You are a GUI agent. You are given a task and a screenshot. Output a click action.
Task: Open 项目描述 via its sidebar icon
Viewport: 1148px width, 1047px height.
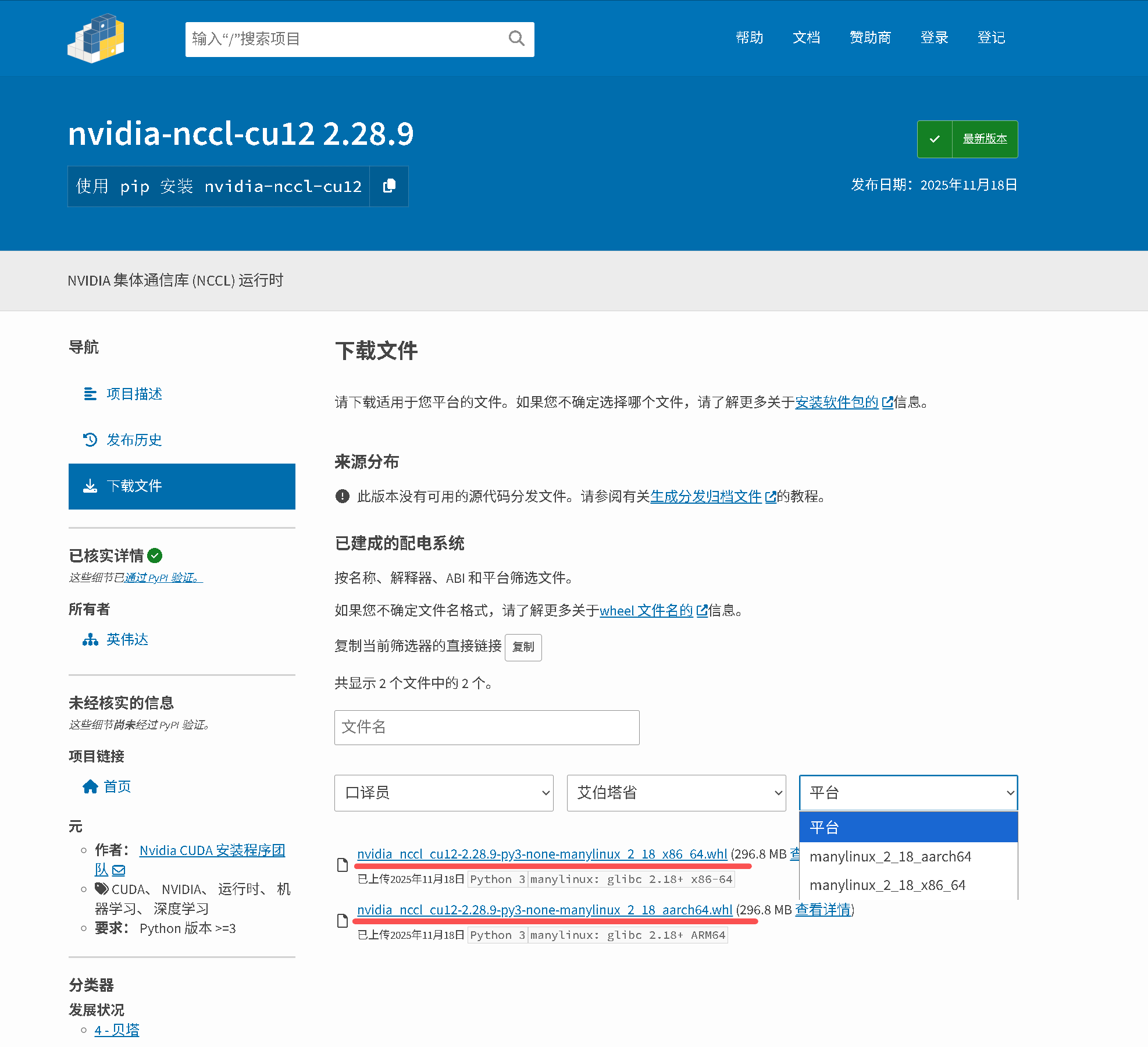point(90,394)
